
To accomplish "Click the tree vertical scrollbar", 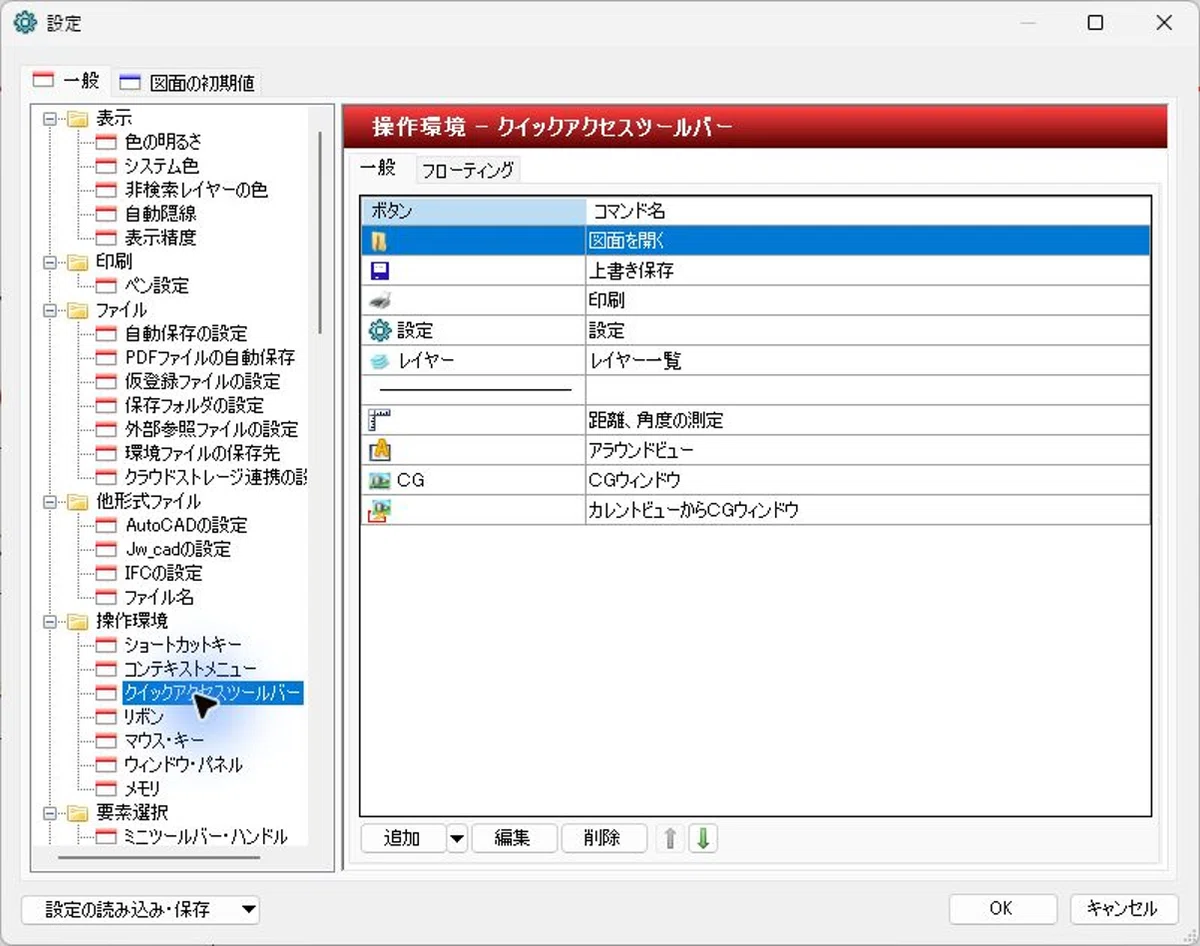I will pos(320,232).
